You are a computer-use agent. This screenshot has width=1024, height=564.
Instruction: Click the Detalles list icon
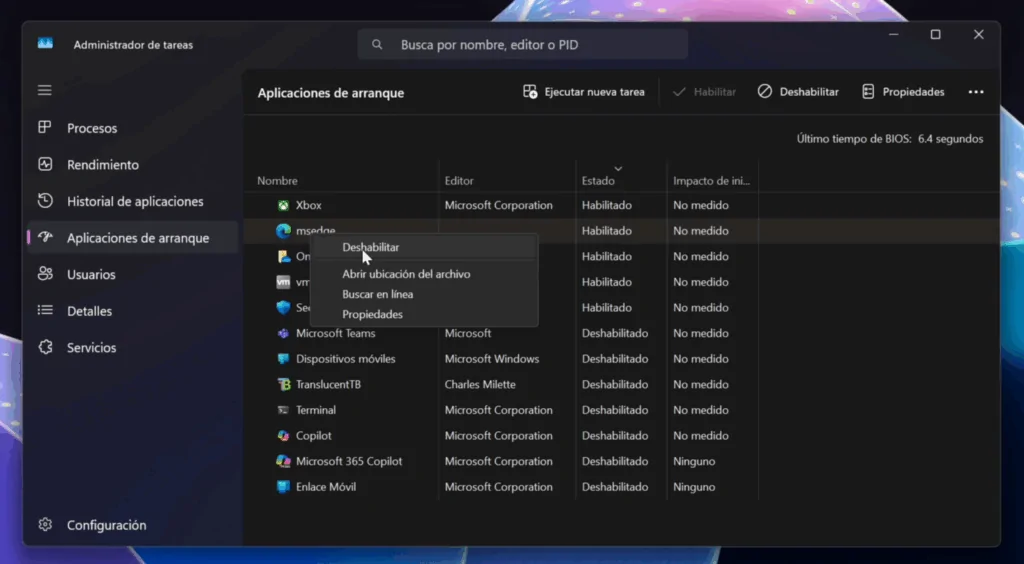[x=45, y=310]
